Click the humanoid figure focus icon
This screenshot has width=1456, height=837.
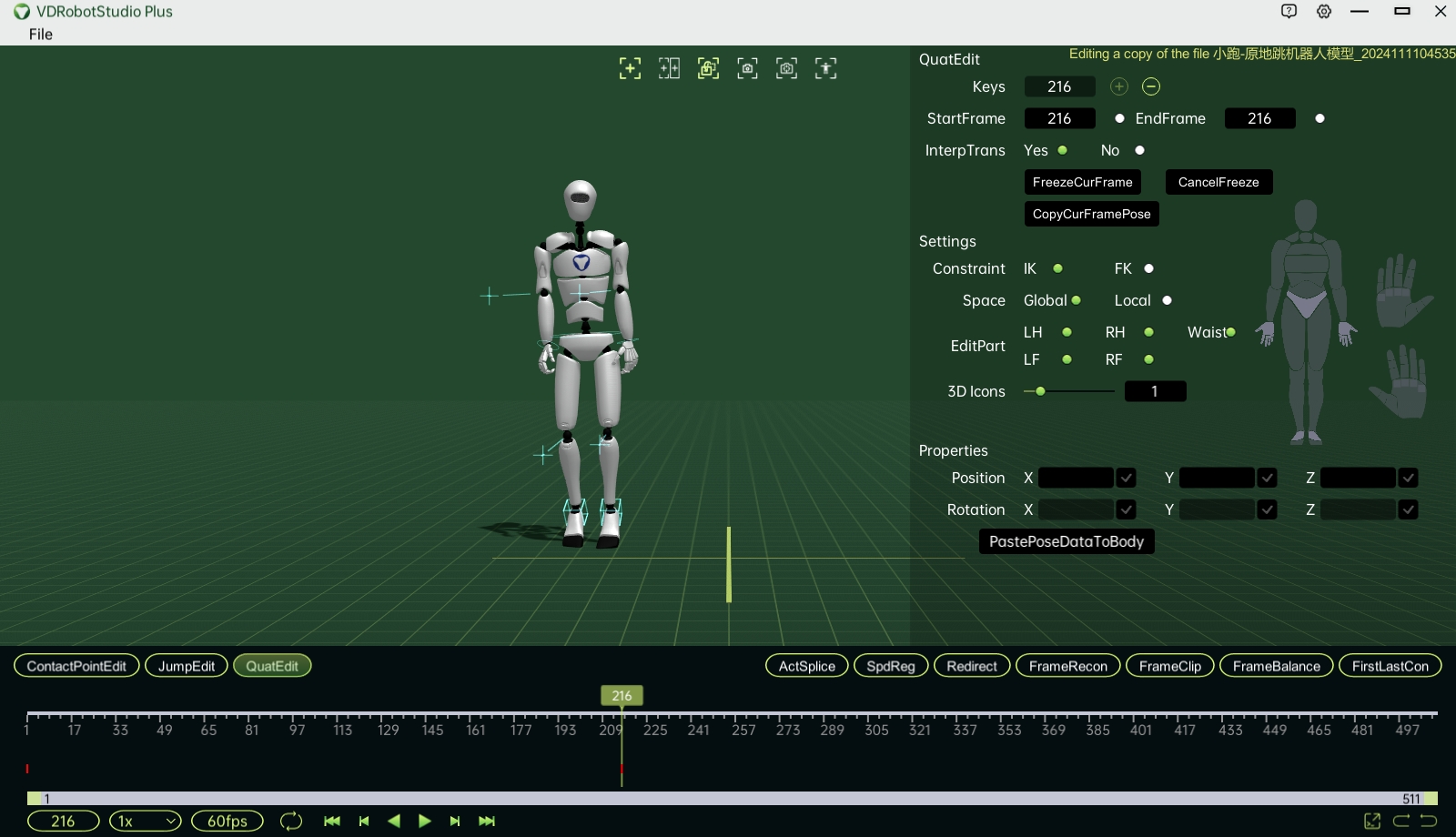(825, 68)
